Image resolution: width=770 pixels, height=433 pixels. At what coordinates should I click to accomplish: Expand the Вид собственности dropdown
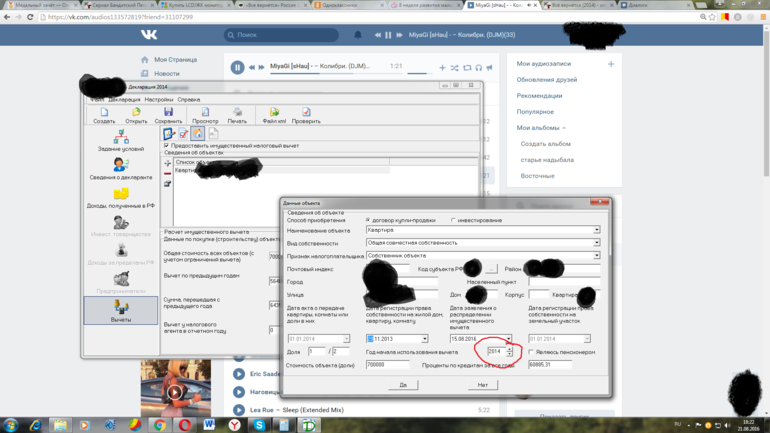(x=597, y=243)
